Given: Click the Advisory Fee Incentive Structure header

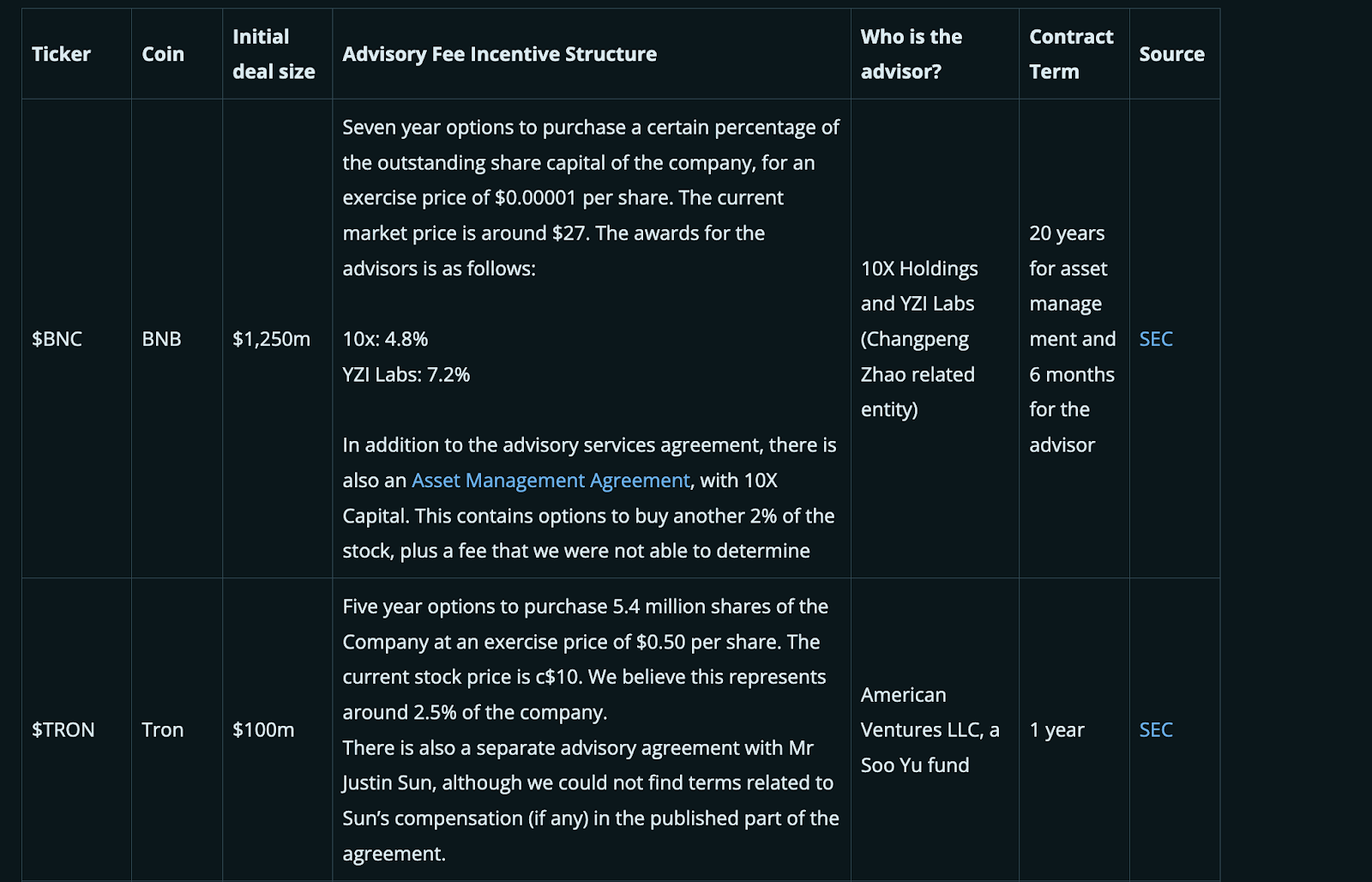Looking at the screenshot, I should [500, 54].
